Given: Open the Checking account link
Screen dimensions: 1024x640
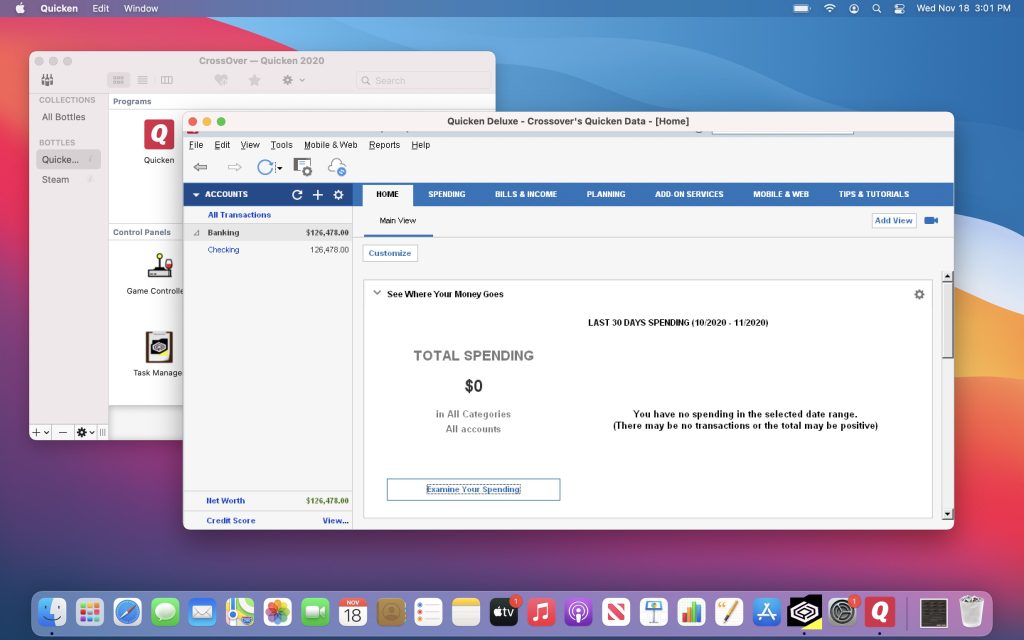Looking at the screenshot, I should (223, 250).
